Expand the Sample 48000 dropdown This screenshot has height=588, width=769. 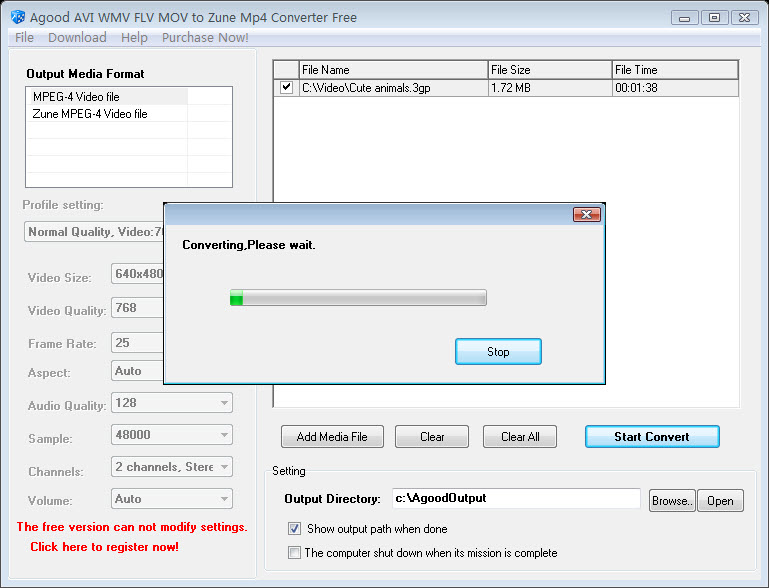click(172, 435)
